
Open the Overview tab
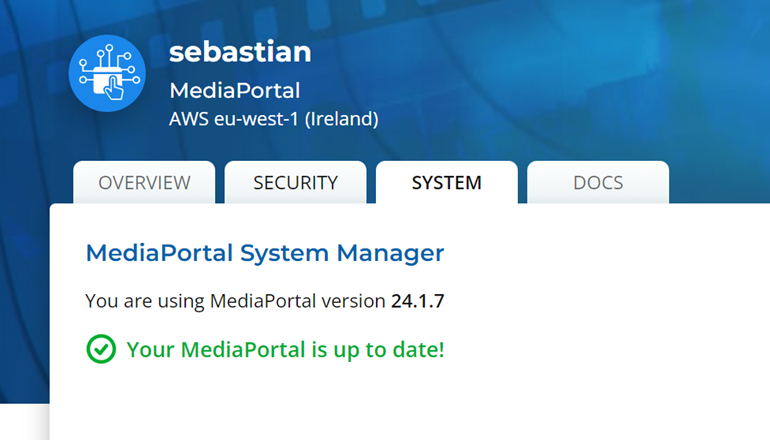click(144, 183)
